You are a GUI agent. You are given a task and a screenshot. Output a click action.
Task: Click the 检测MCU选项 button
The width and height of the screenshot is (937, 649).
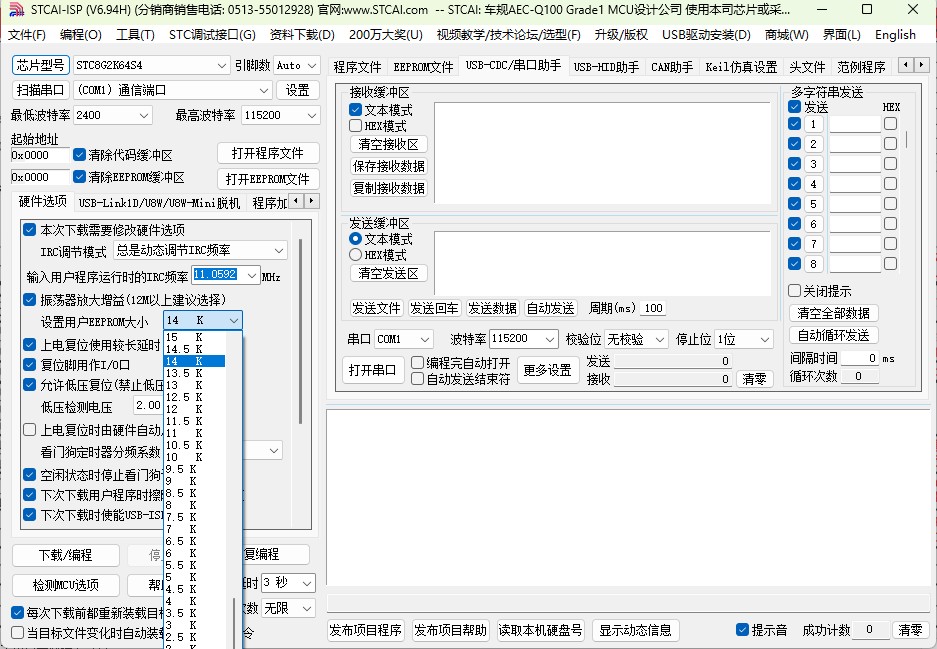tap(66, 585)
